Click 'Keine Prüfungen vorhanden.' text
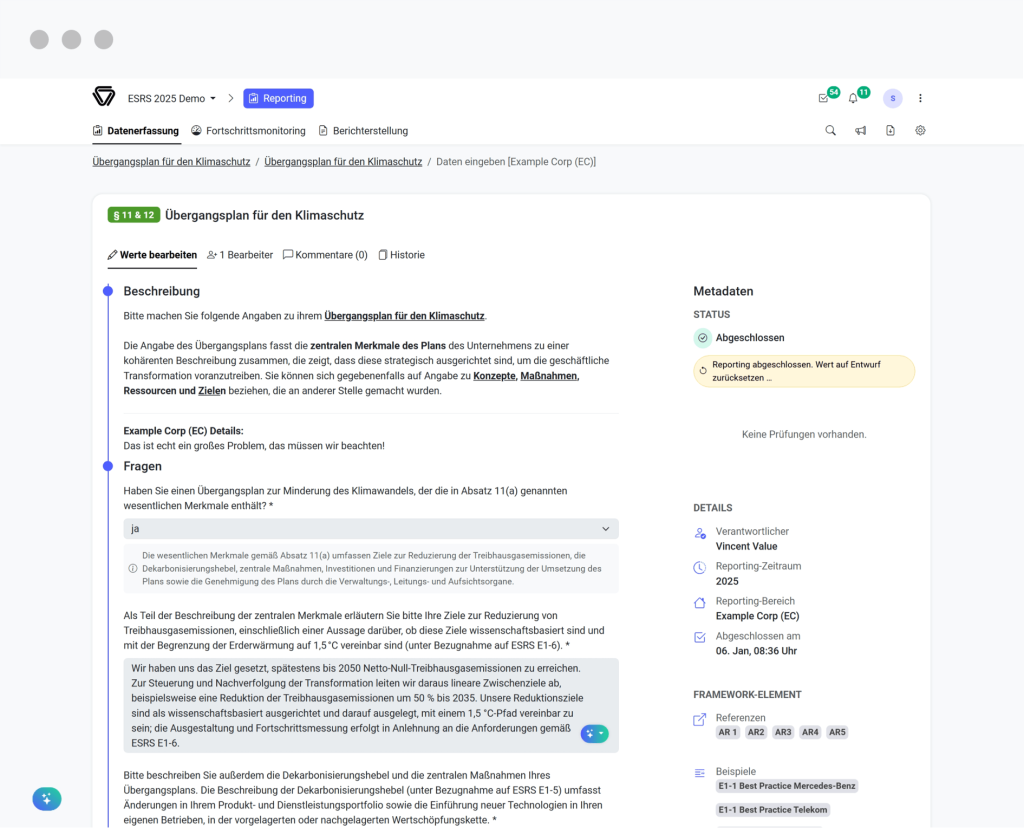Screen dimensions: 1024x828 pos(804,434)
